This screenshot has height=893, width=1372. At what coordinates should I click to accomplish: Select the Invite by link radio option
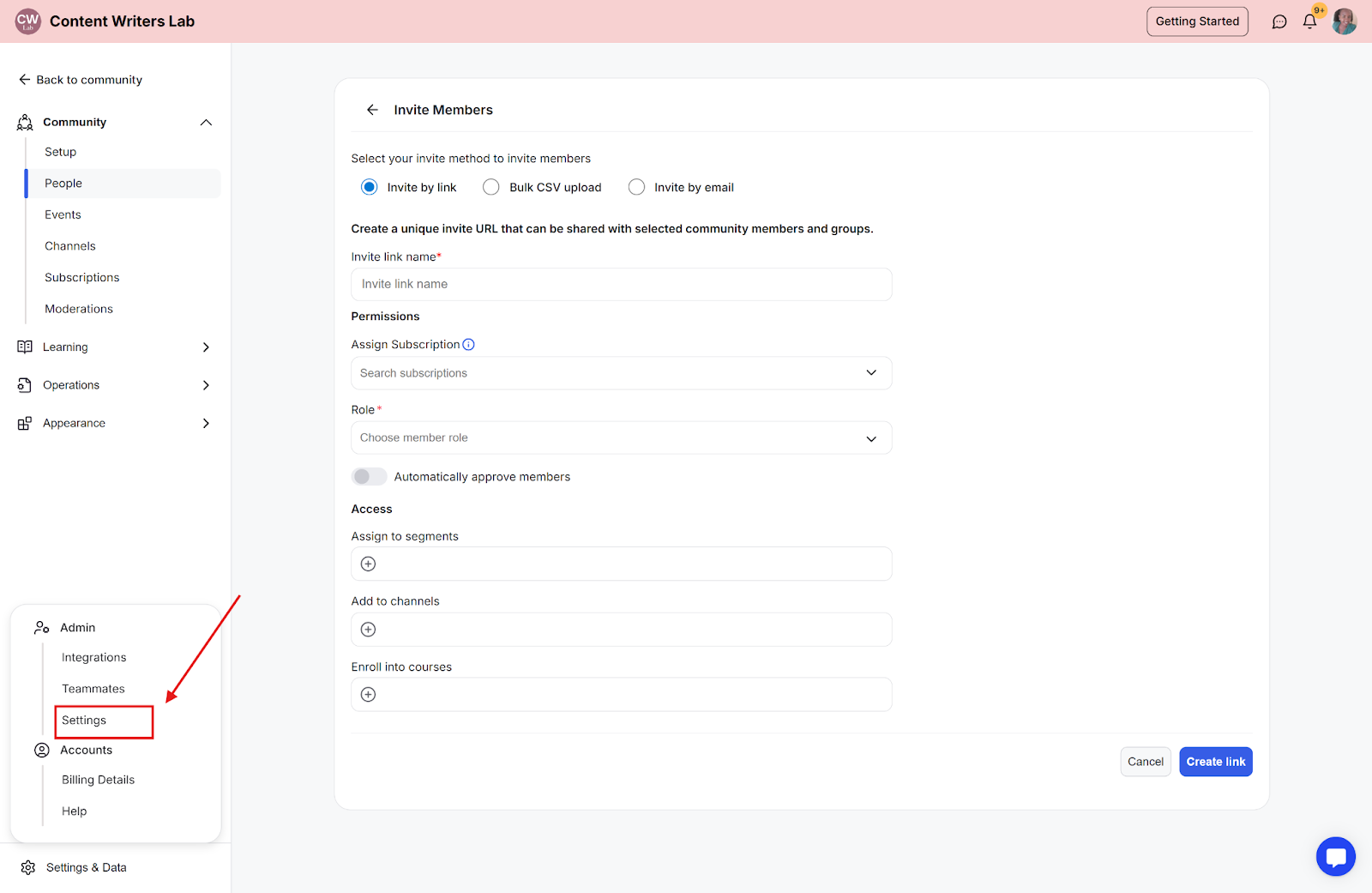pyautogui.click(x=370, y=187)
